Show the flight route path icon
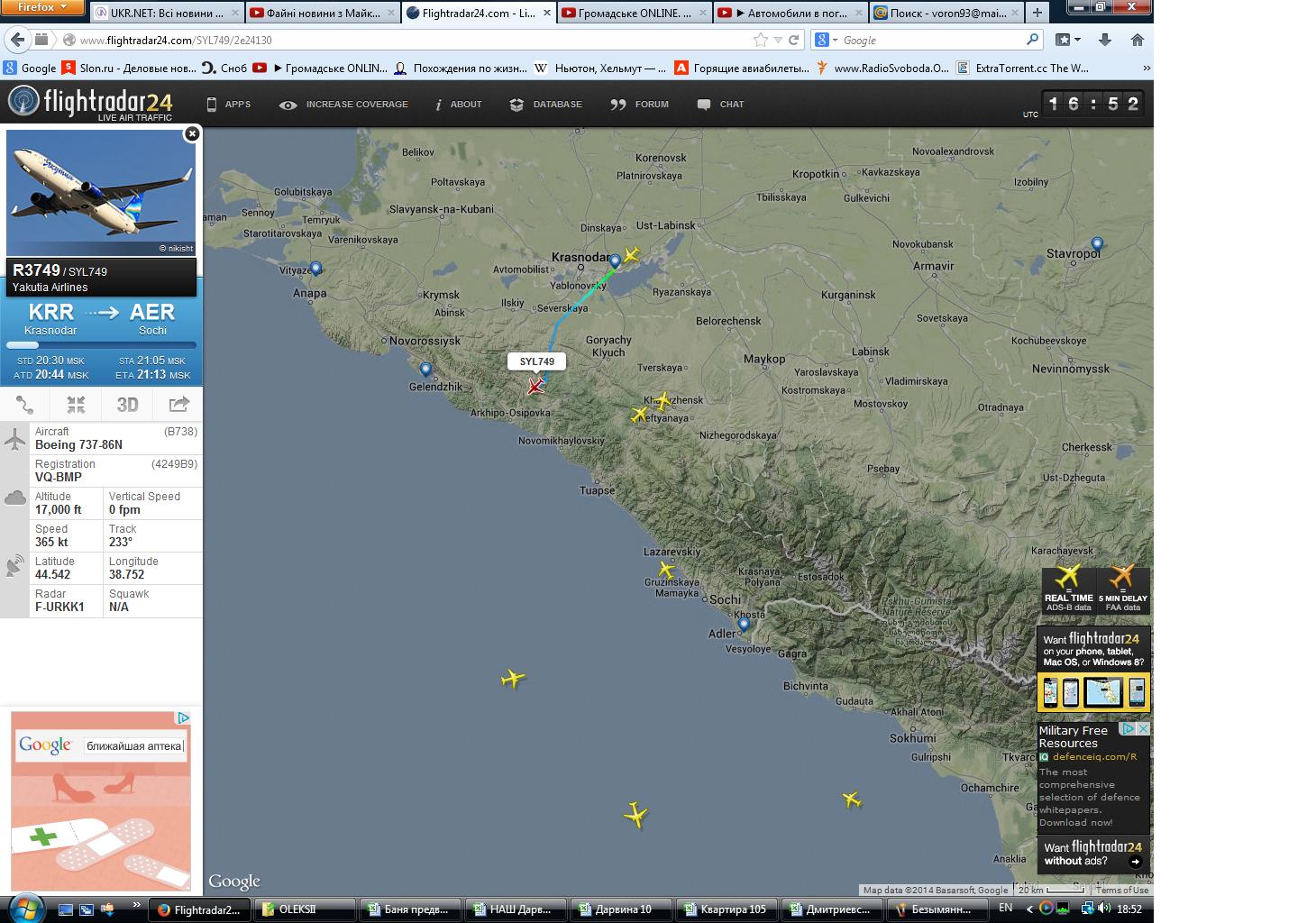This screenshot has width=1316, height=923. [x=25, y=405]
